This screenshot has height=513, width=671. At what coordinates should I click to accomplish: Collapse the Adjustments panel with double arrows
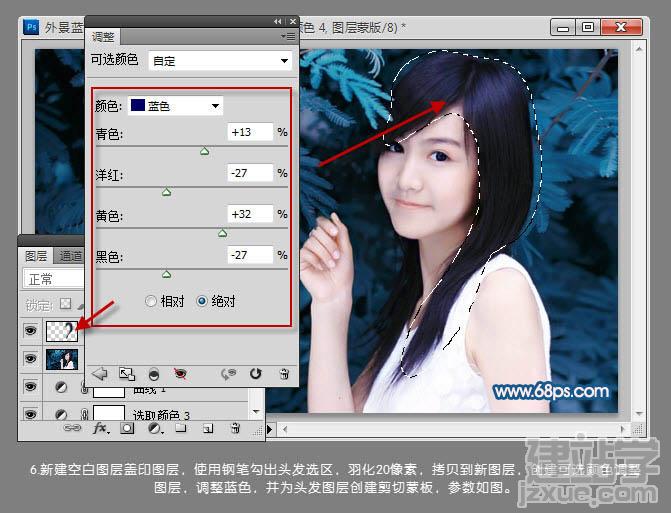[278, 21]
